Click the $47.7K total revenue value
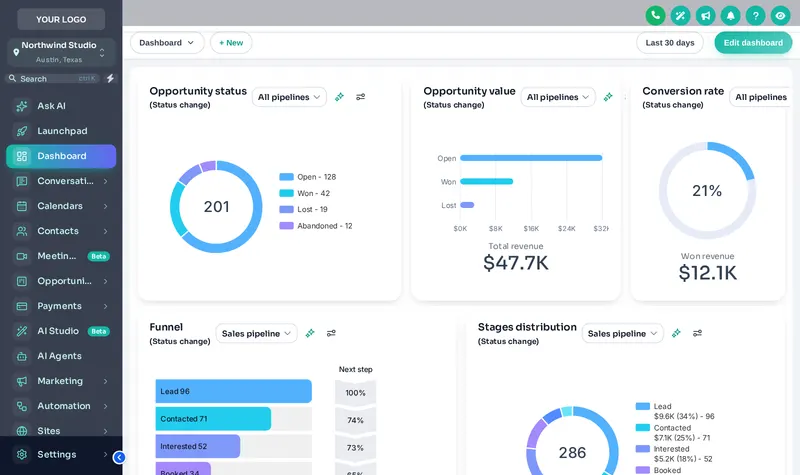The width and height of the screenshot is (800, 475). [x=516, y=263]
